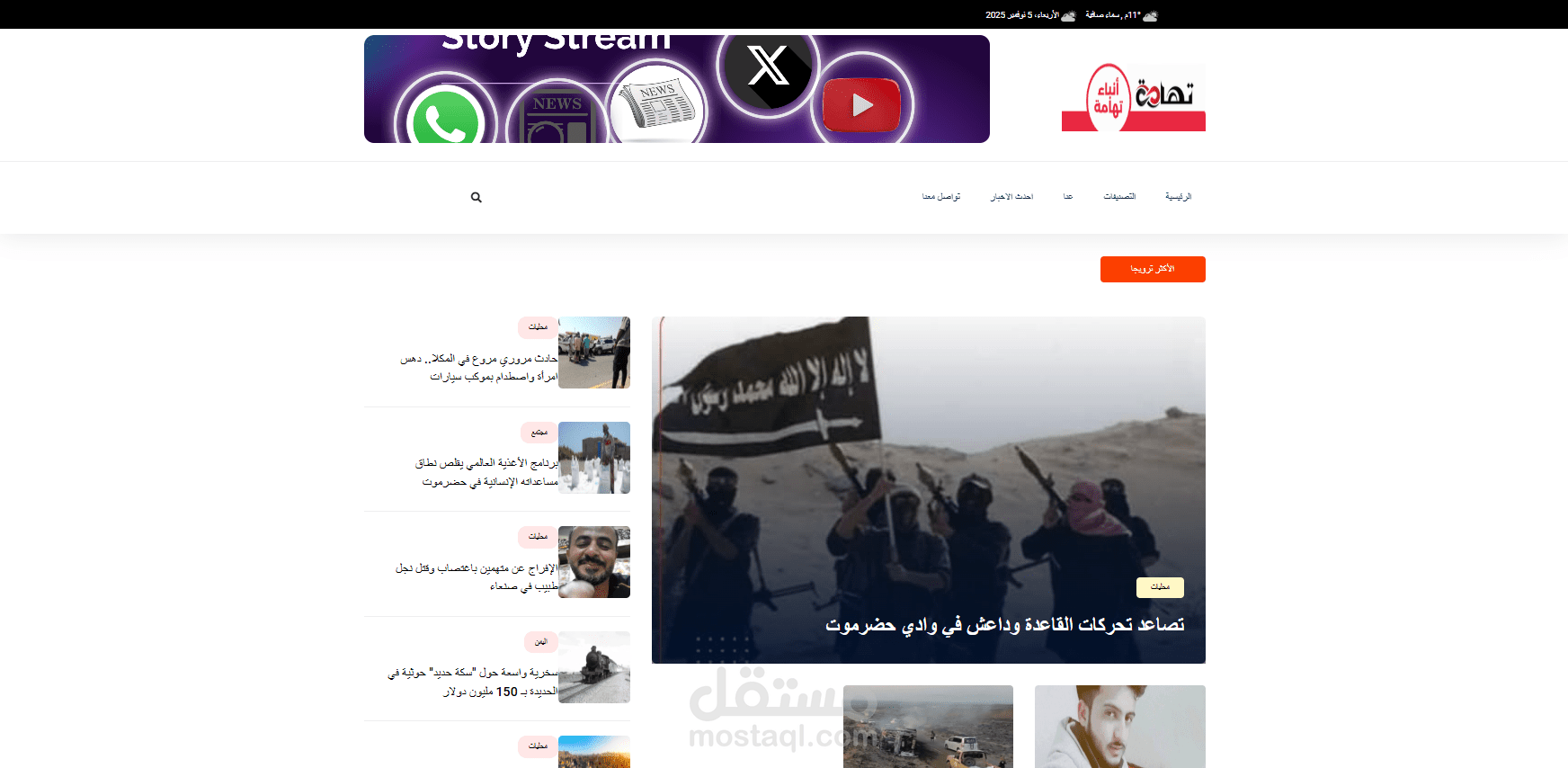Open the التصنيفات menu item

coord(1119,197)
